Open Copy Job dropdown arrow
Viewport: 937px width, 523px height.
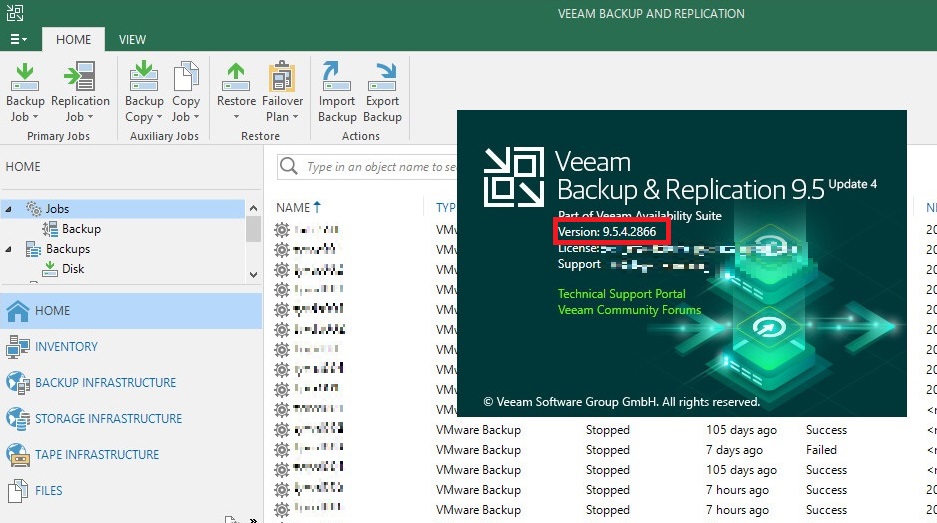click(196, 117)
